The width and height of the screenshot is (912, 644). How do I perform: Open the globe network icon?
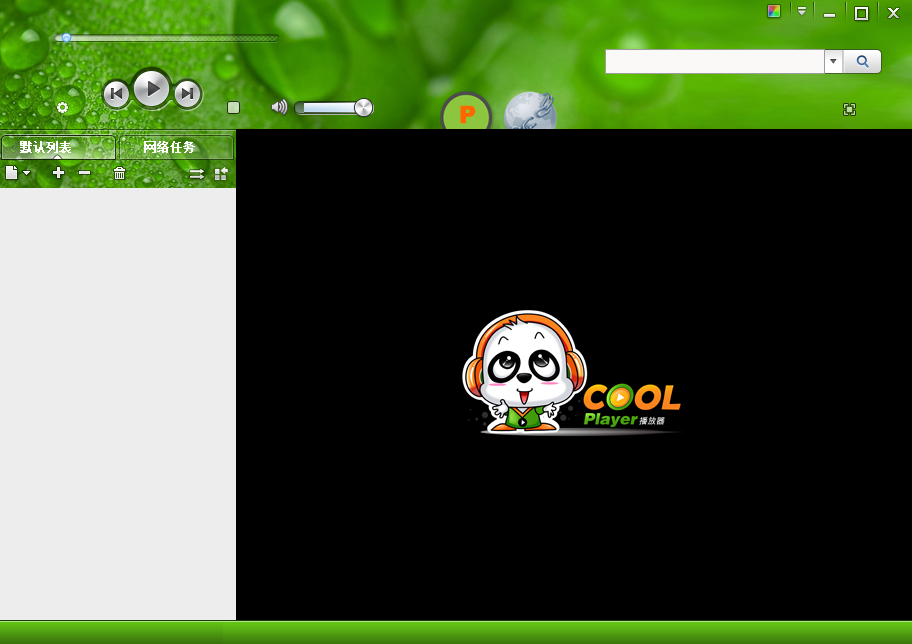[530, 111]
